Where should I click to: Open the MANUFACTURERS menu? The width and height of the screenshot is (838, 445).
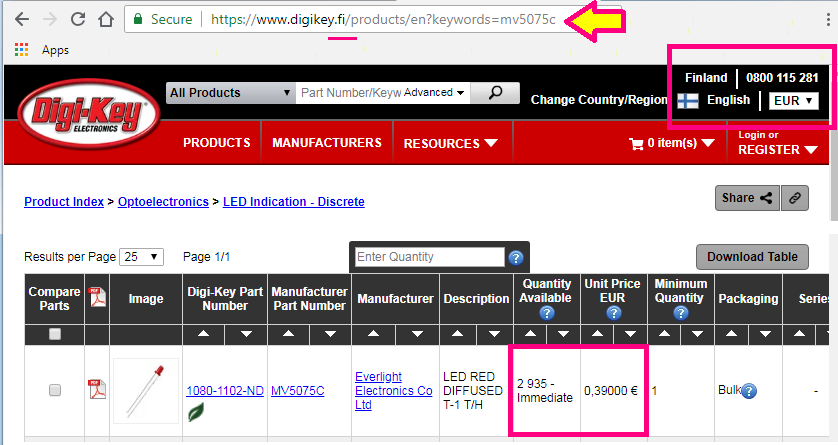327,143
